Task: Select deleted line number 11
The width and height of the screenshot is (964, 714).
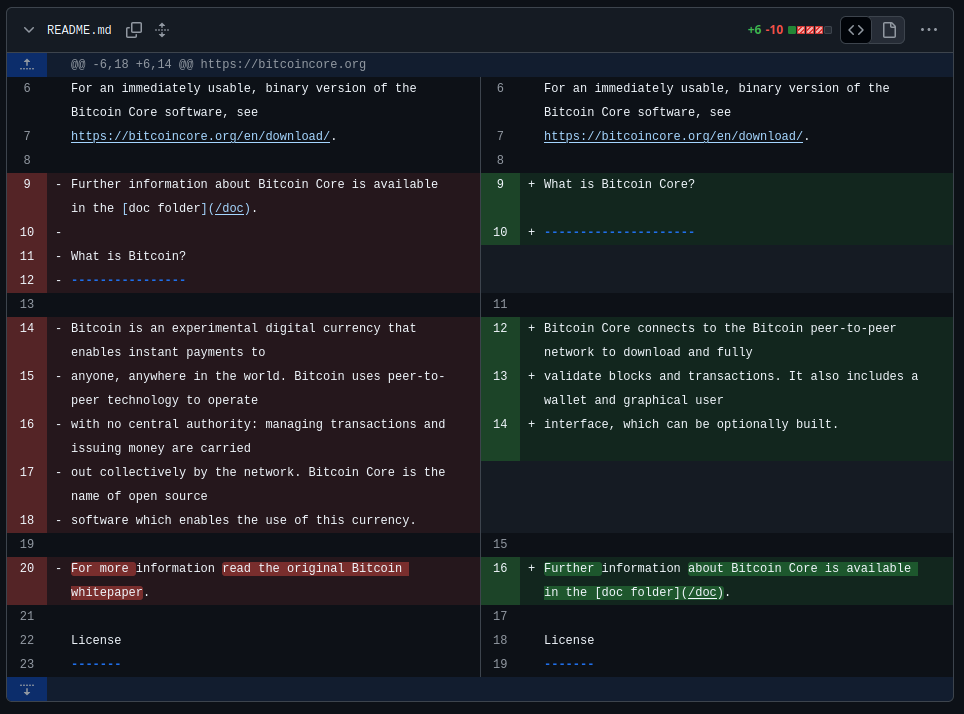Action: pyautogui.click(x=27, y=256)
